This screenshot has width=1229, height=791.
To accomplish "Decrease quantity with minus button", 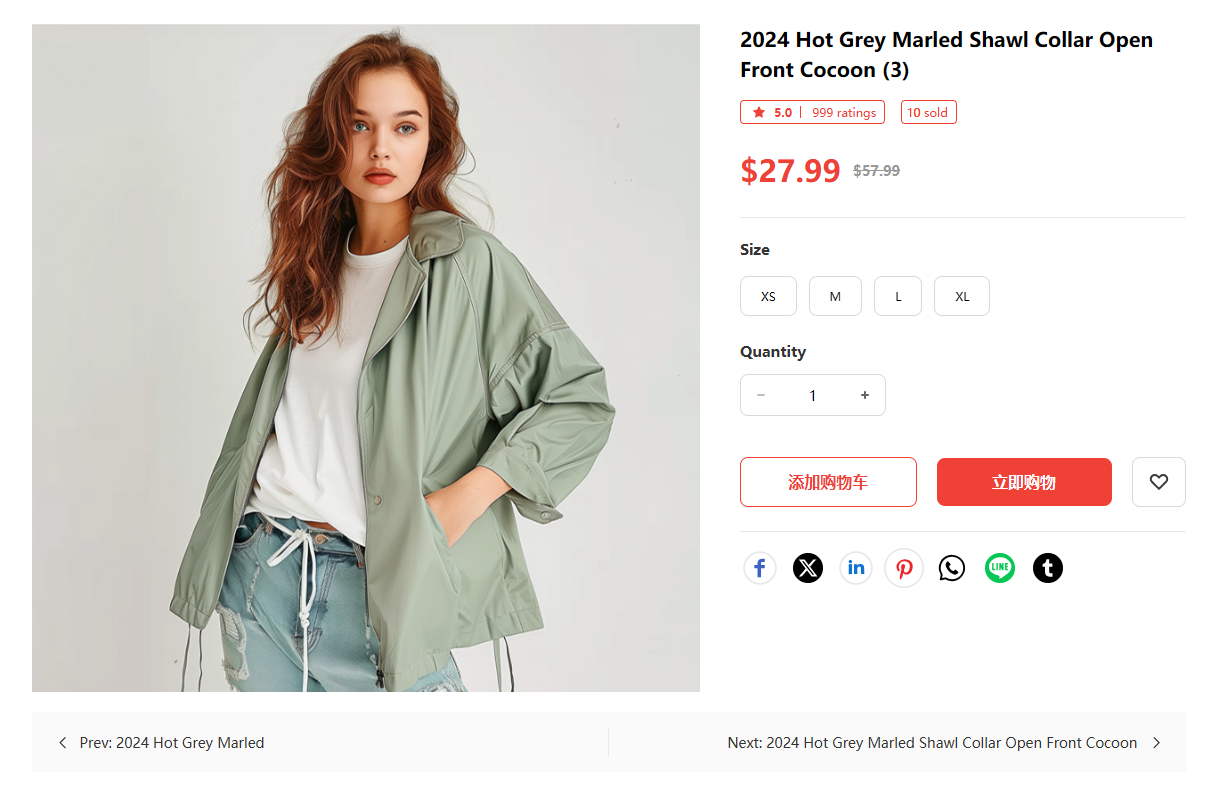I will pos(761,395).
